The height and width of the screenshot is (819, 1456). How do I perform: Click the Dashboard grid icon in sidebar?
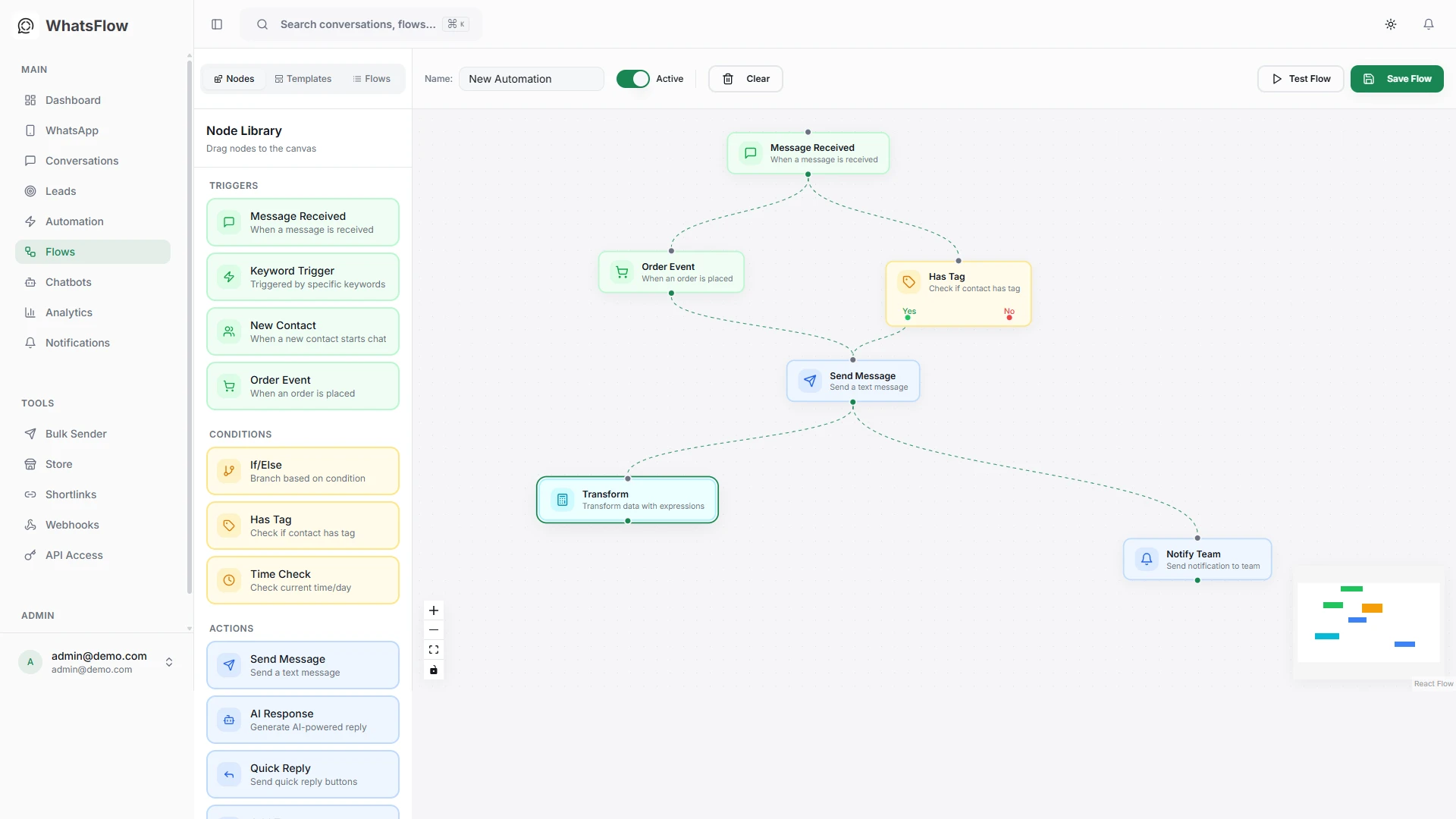tap(30, 100)
